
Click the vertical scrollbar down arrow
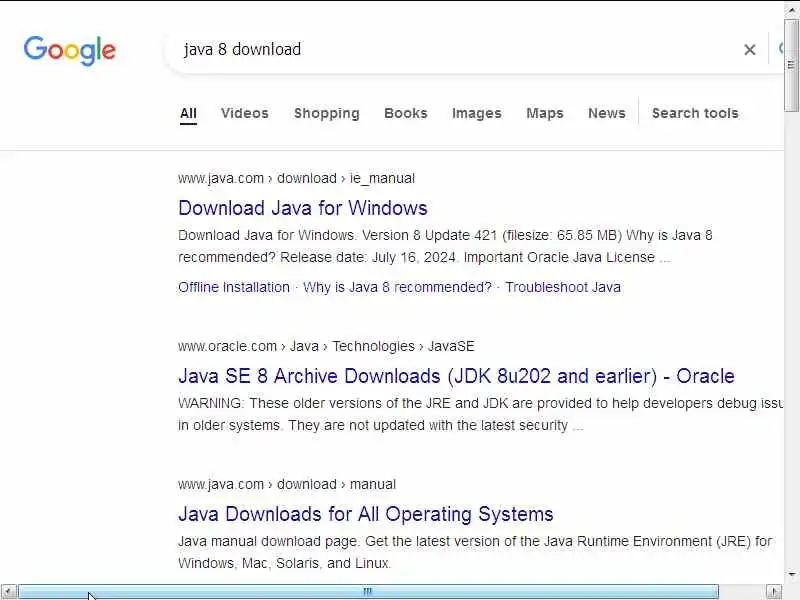click(791, 574)
